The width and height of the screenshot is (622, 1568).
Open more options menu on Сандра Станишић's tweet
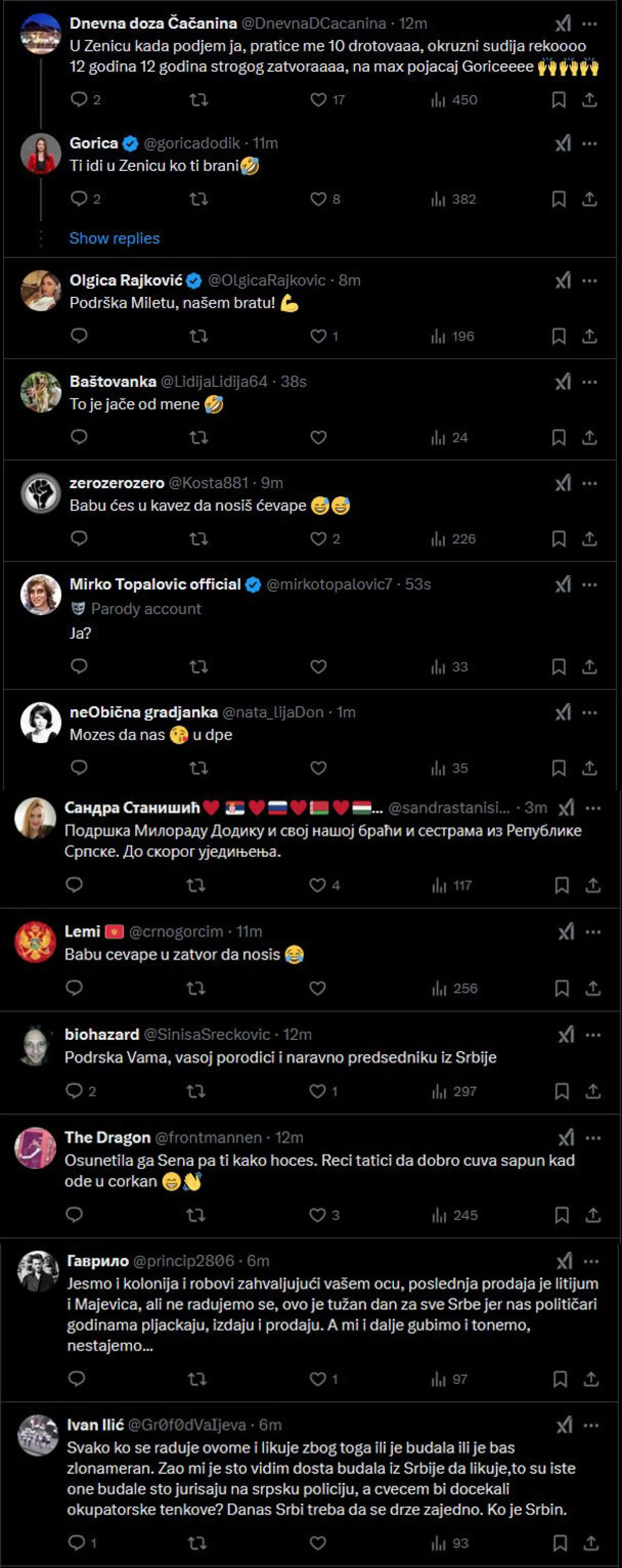593,808
